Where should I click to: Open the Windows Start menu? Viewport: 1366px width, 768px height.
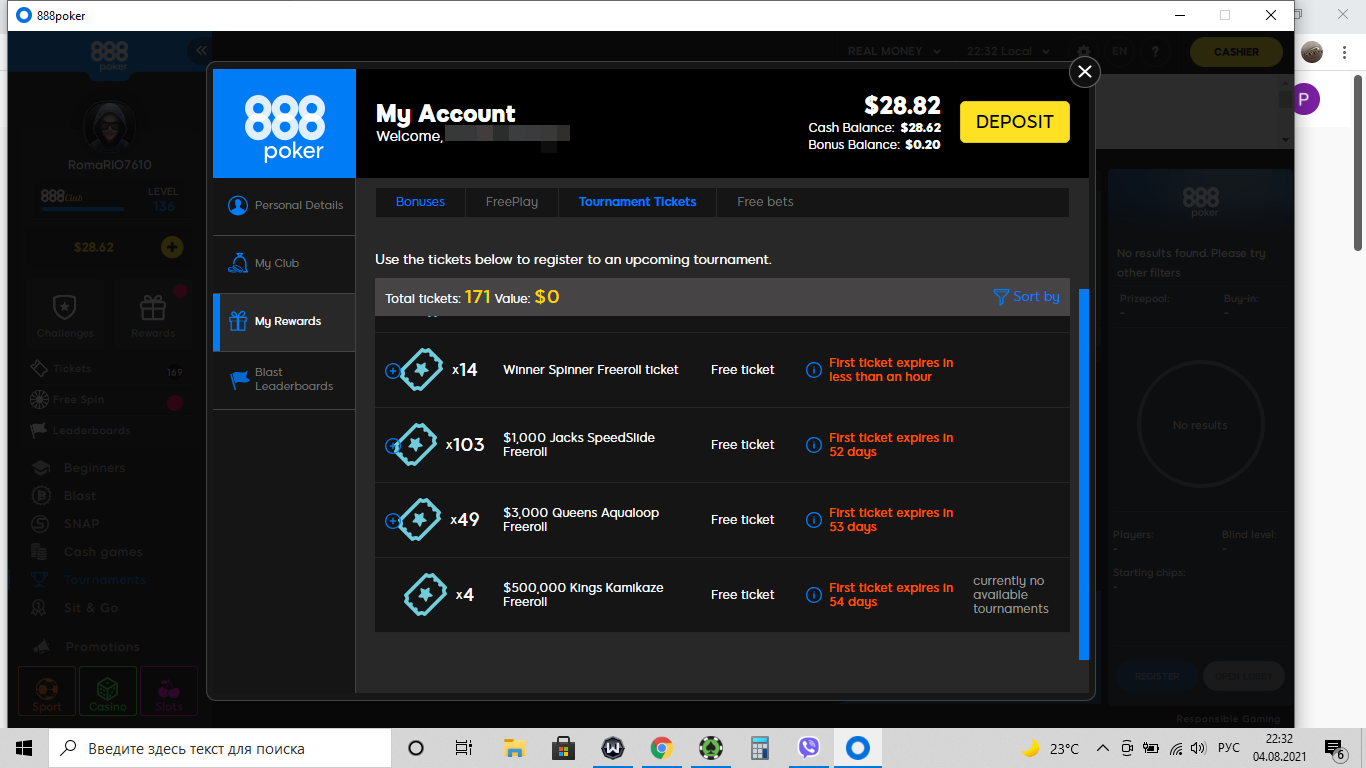(x=24, y=748)
